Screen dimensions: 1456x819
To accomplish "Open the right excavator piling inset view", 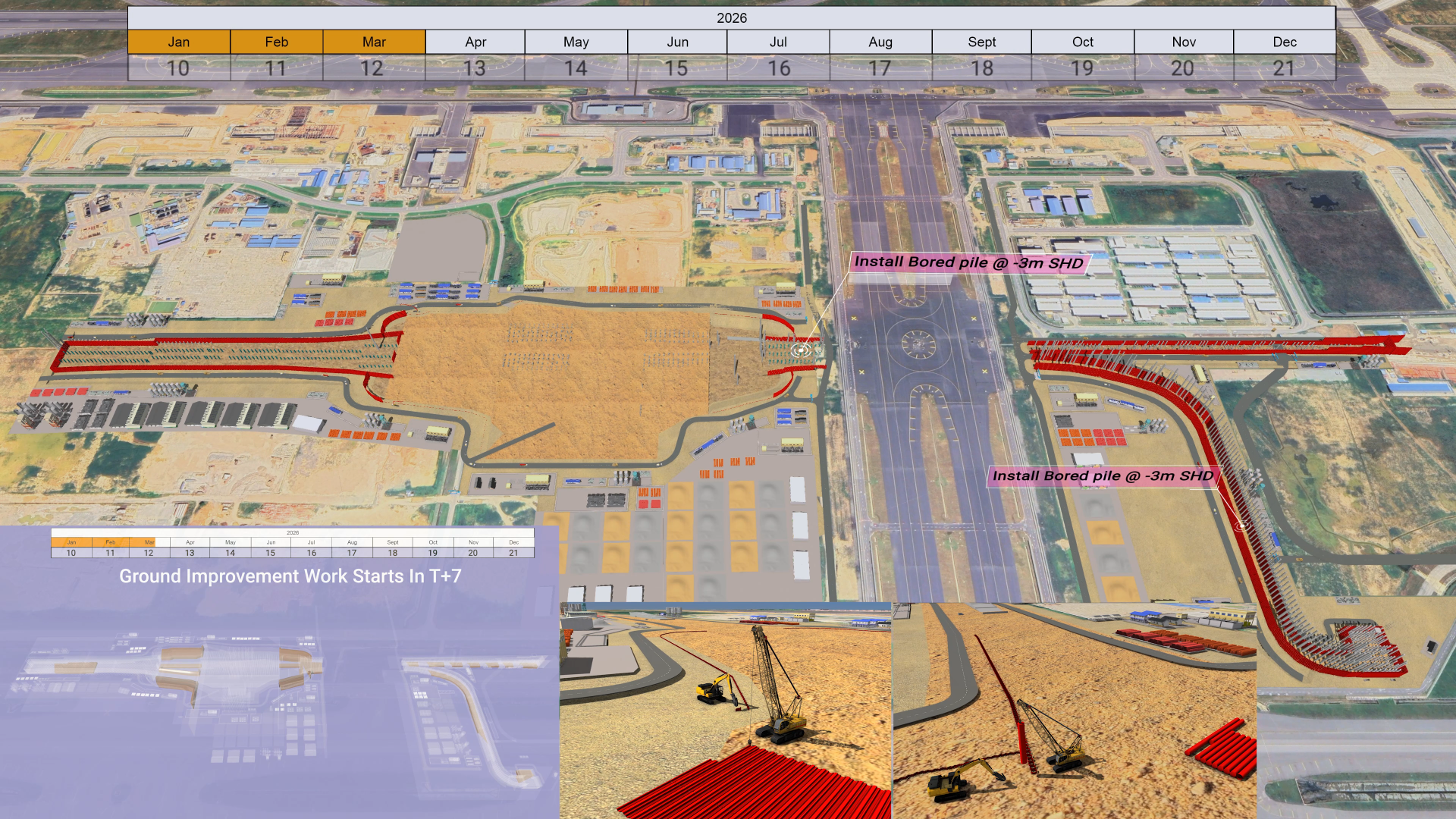I will (1074, 711).
